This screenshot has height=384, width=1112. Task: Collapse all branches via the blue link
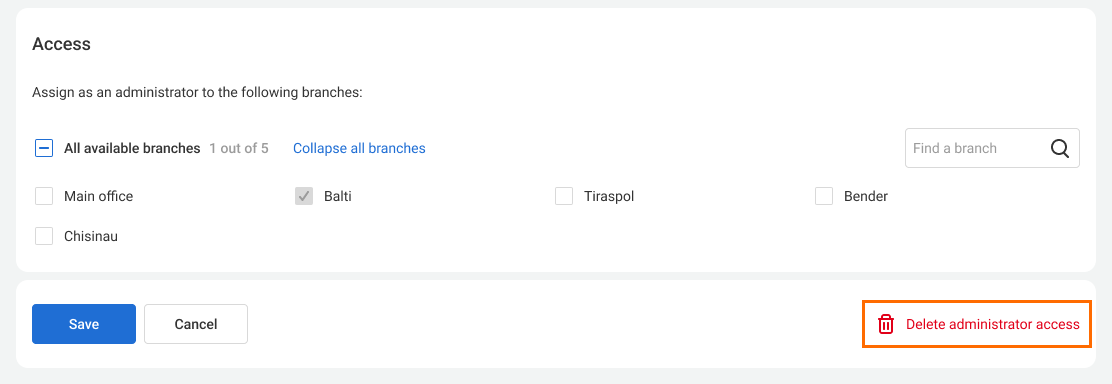(x=359, y=148)
